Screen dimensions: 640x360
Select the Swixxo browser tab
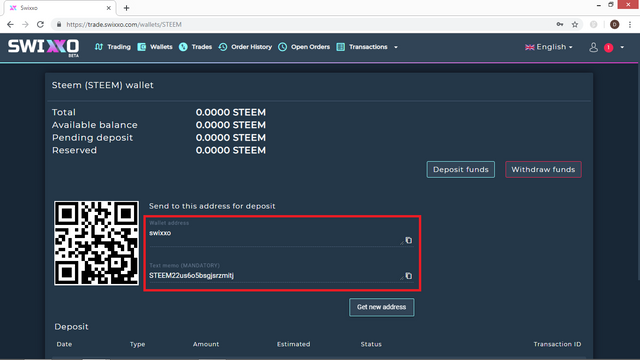point(59,8)
